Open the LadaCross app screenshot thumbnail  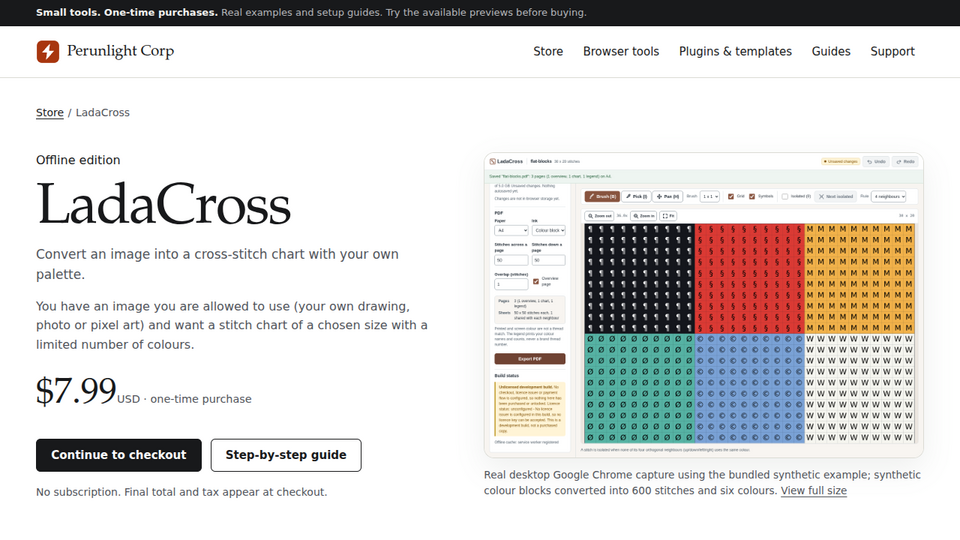[x=703, y=305]
